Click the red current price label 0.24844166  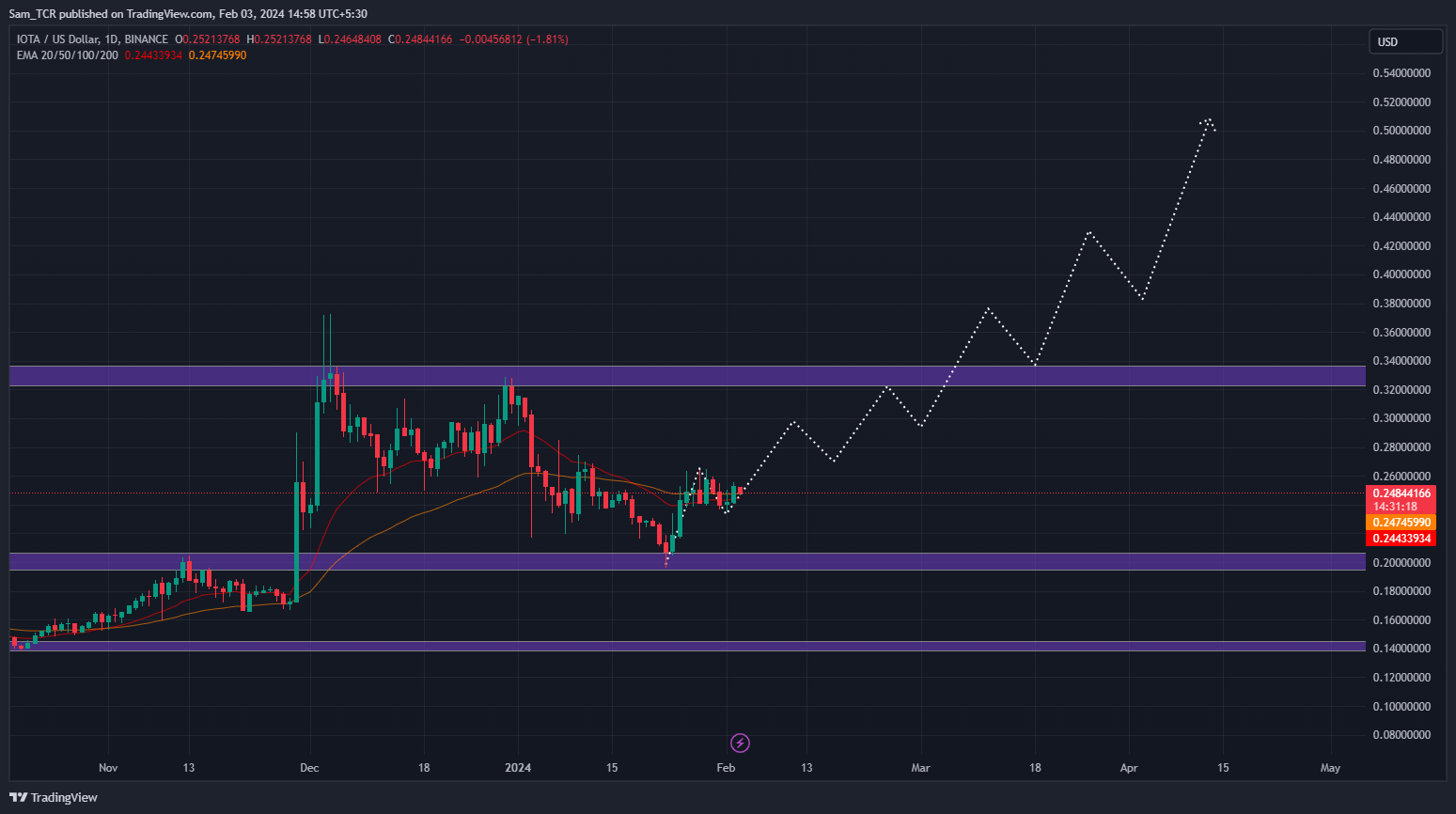[x=1401, y=493]
